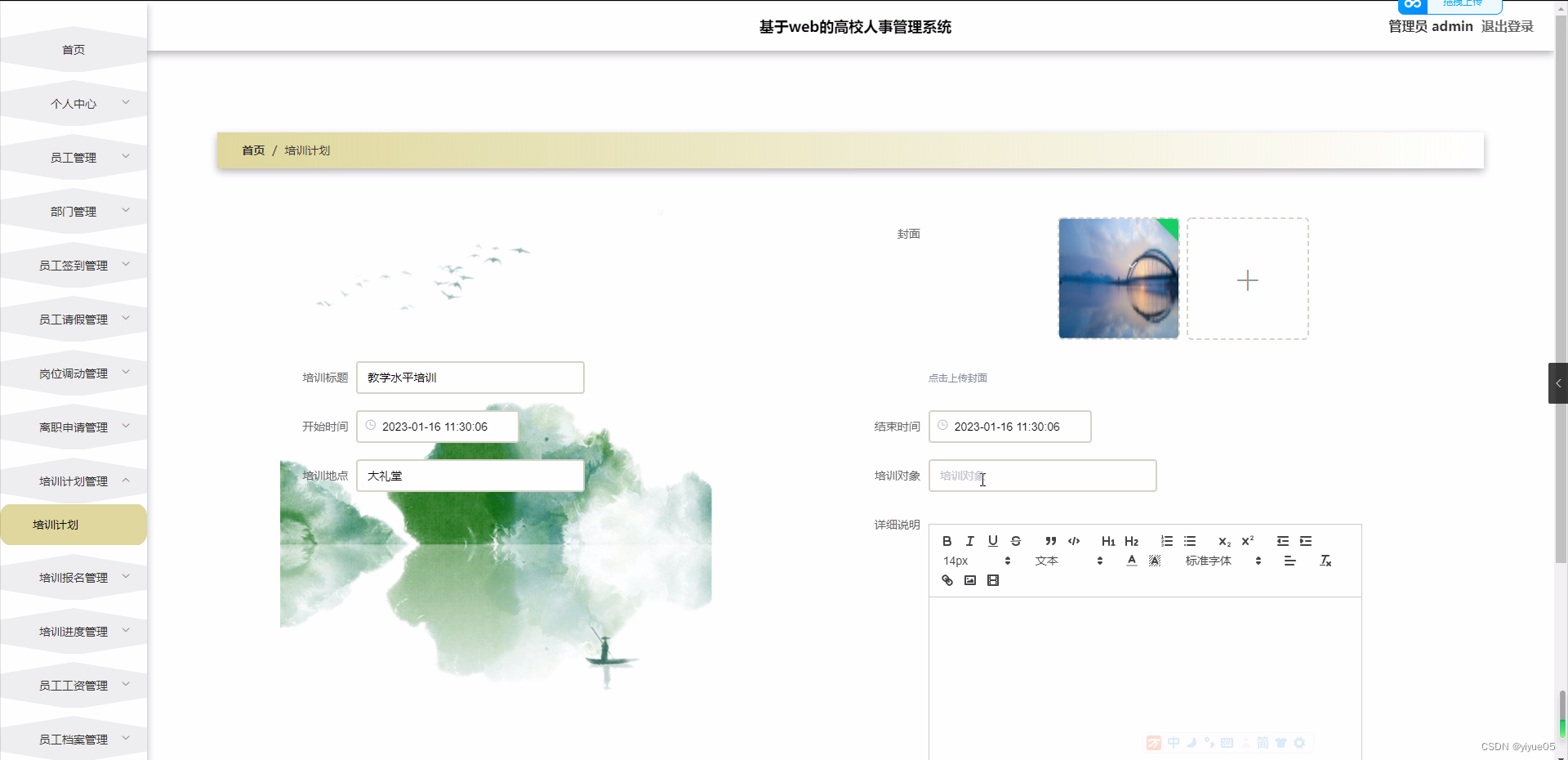Viewport: 1568px width, 760px height.
Task: Click the 点击上传封面 hint text
Action: pos(958,378)
